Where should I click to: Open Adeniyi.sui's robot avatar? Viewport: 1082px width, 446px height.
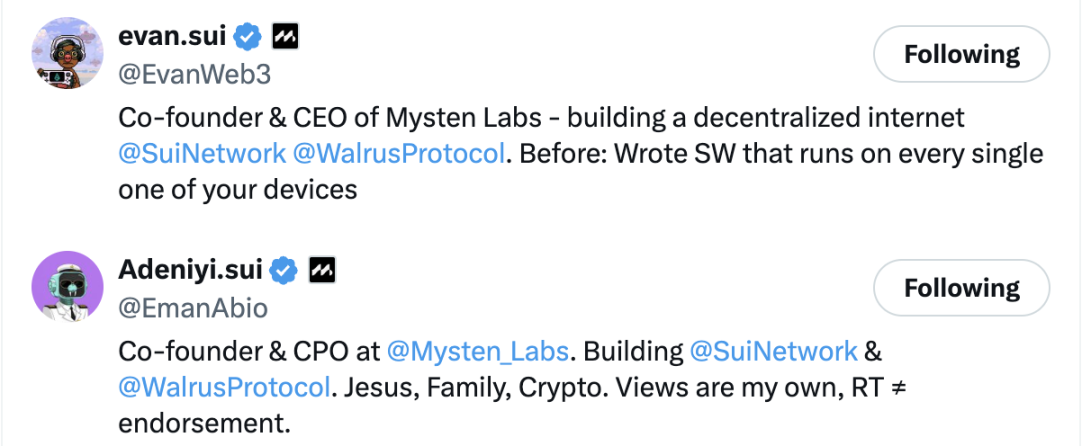pyautogui.click(x=68, y=286)
